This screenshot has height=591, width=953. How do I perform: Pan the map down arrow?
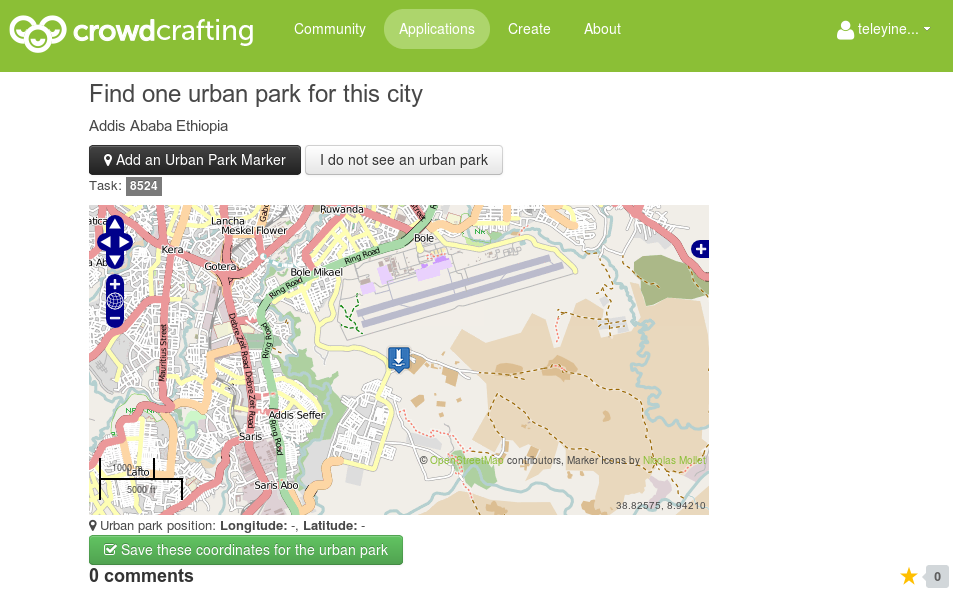pyautogui.click(x=115, y=260)
